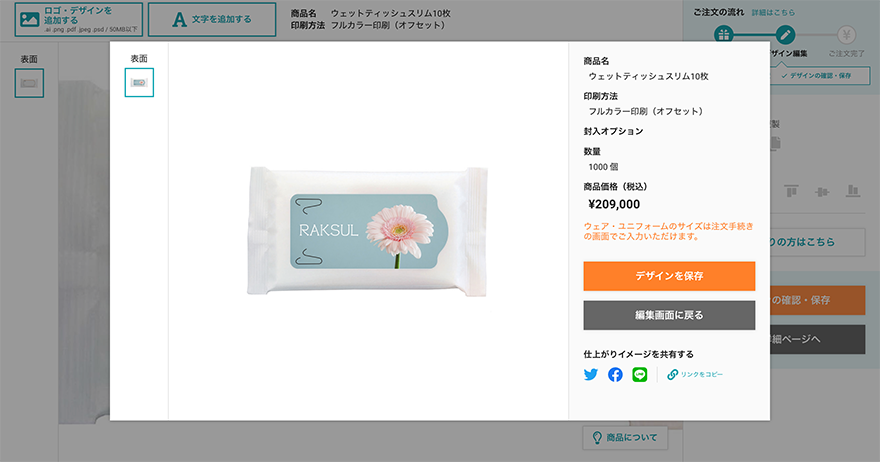Viewport: 880px width, 462px height.
Task: Click the pencil design-edit step icon
Action: coord(785,35)
